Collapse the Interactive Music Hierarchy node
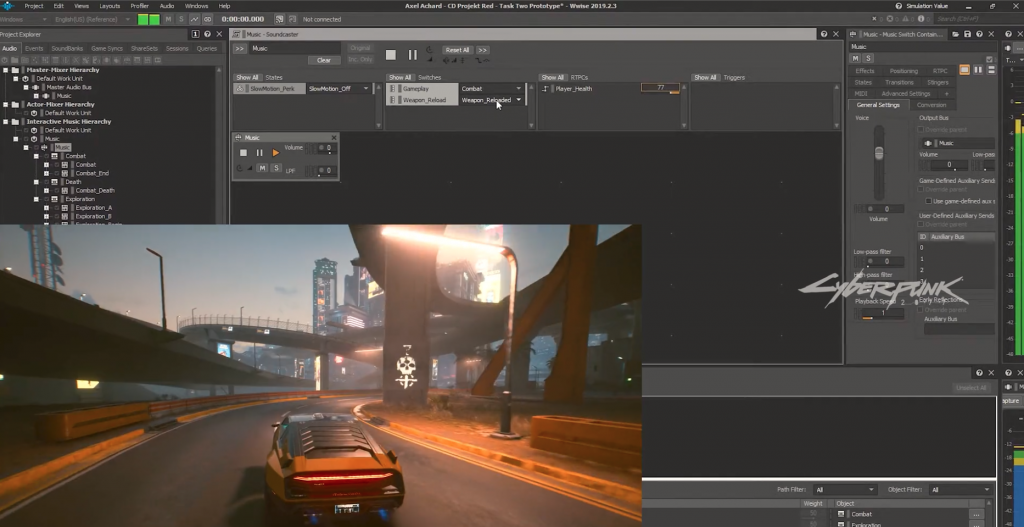 (6, 121)
